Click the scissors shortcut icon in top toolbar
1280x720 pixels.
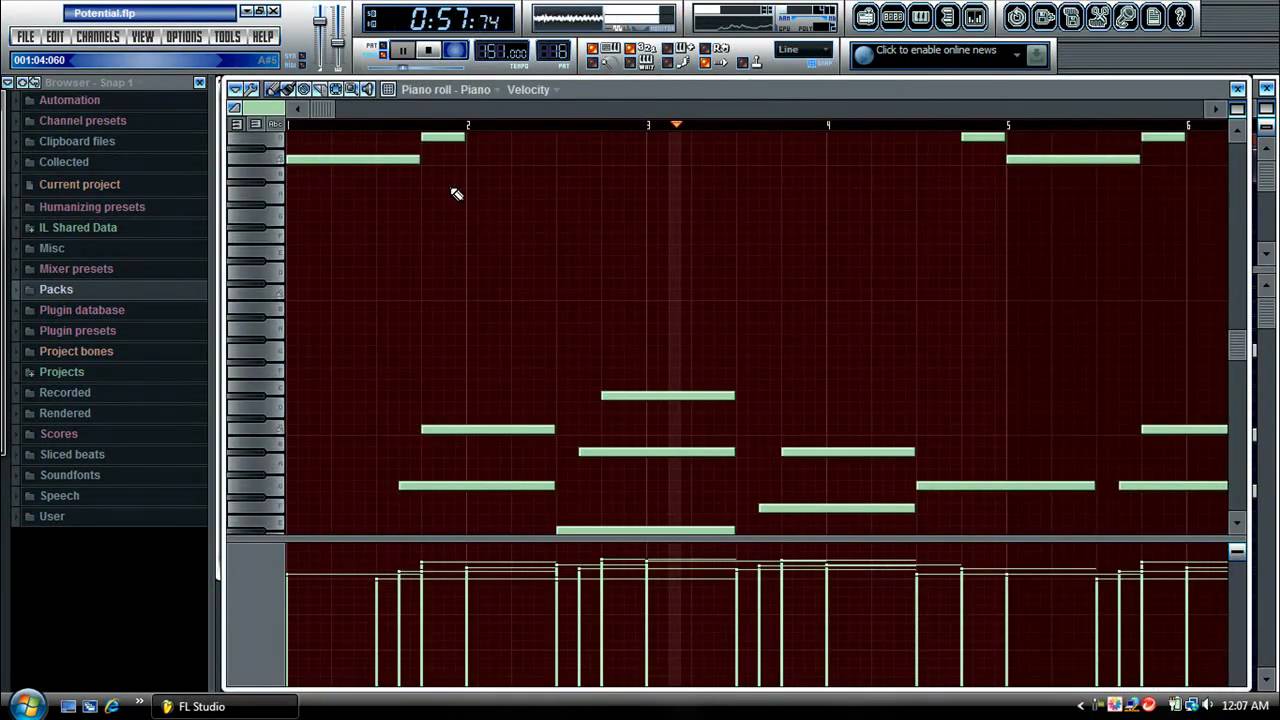[x=1098, y=17]
